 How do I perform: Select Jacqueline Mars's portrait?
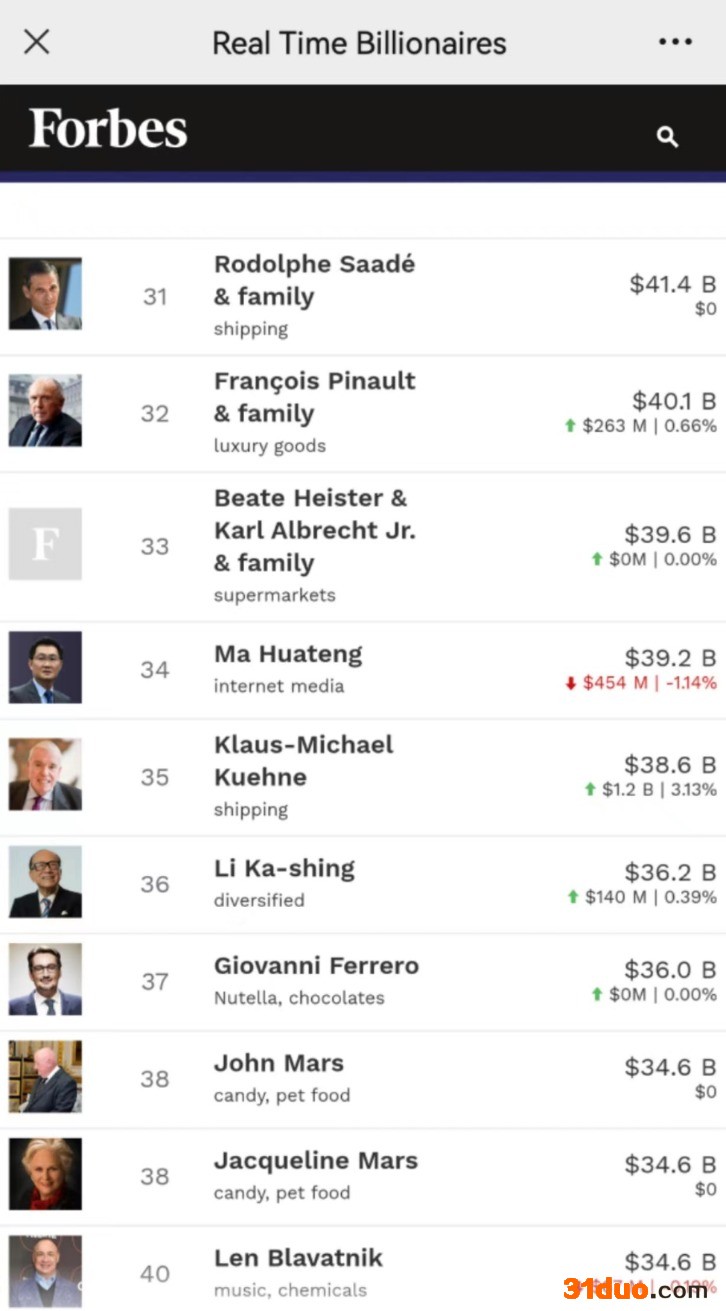(x=45, y=1174)
